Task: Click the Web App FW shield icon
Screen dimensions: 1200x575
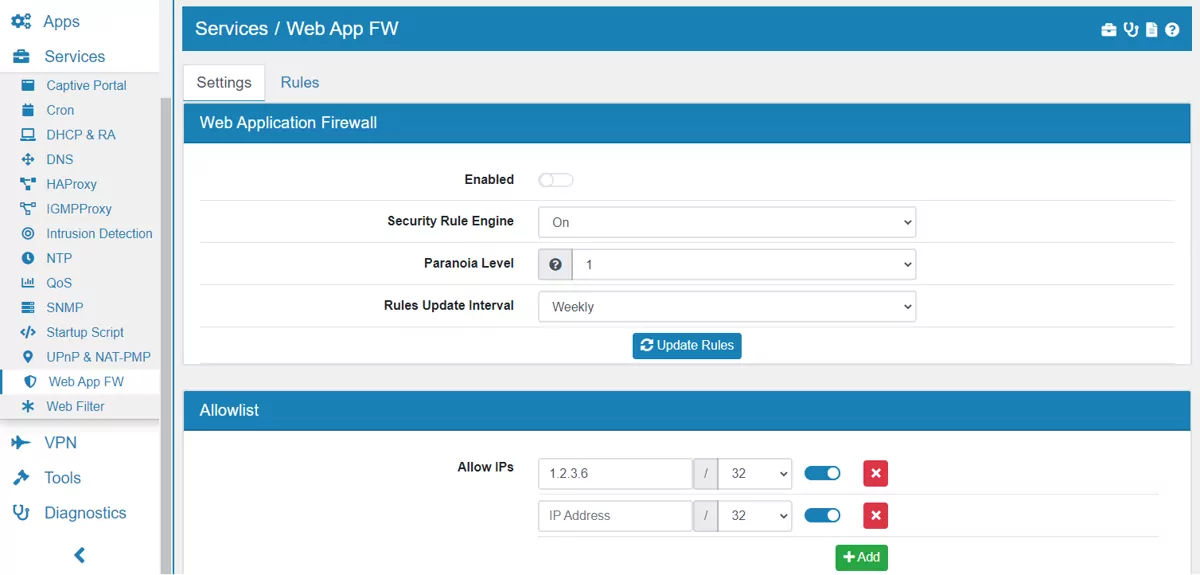Action: tap(30, 382)
